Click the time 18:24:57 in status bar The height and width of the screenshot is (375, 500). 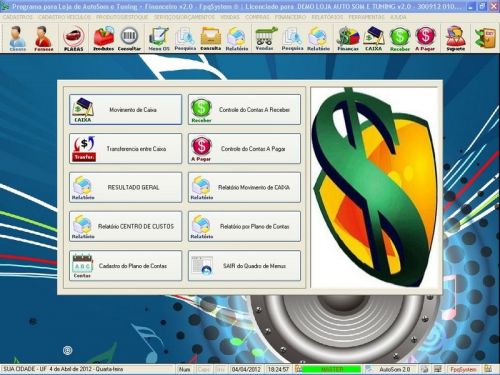click(x=278, y=369)
